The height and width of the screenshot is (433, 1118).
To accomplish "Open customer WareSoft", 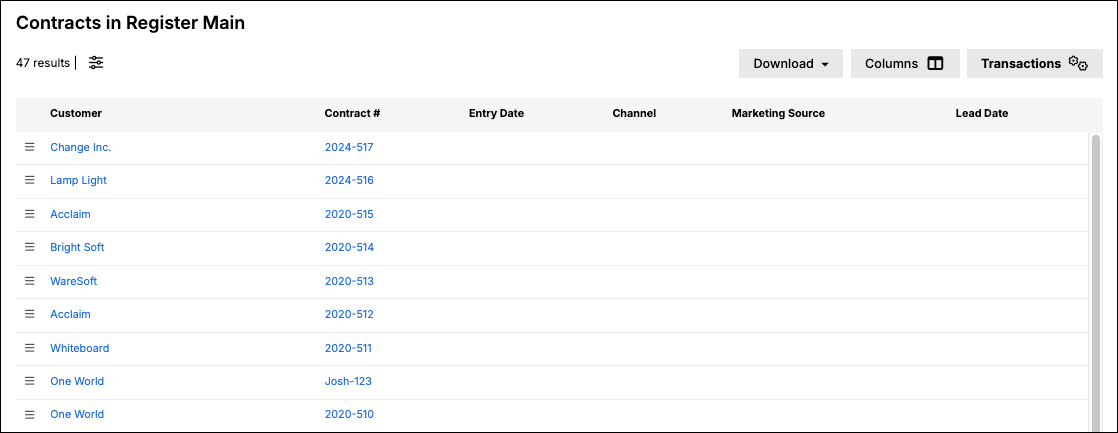I will point(73,281).
